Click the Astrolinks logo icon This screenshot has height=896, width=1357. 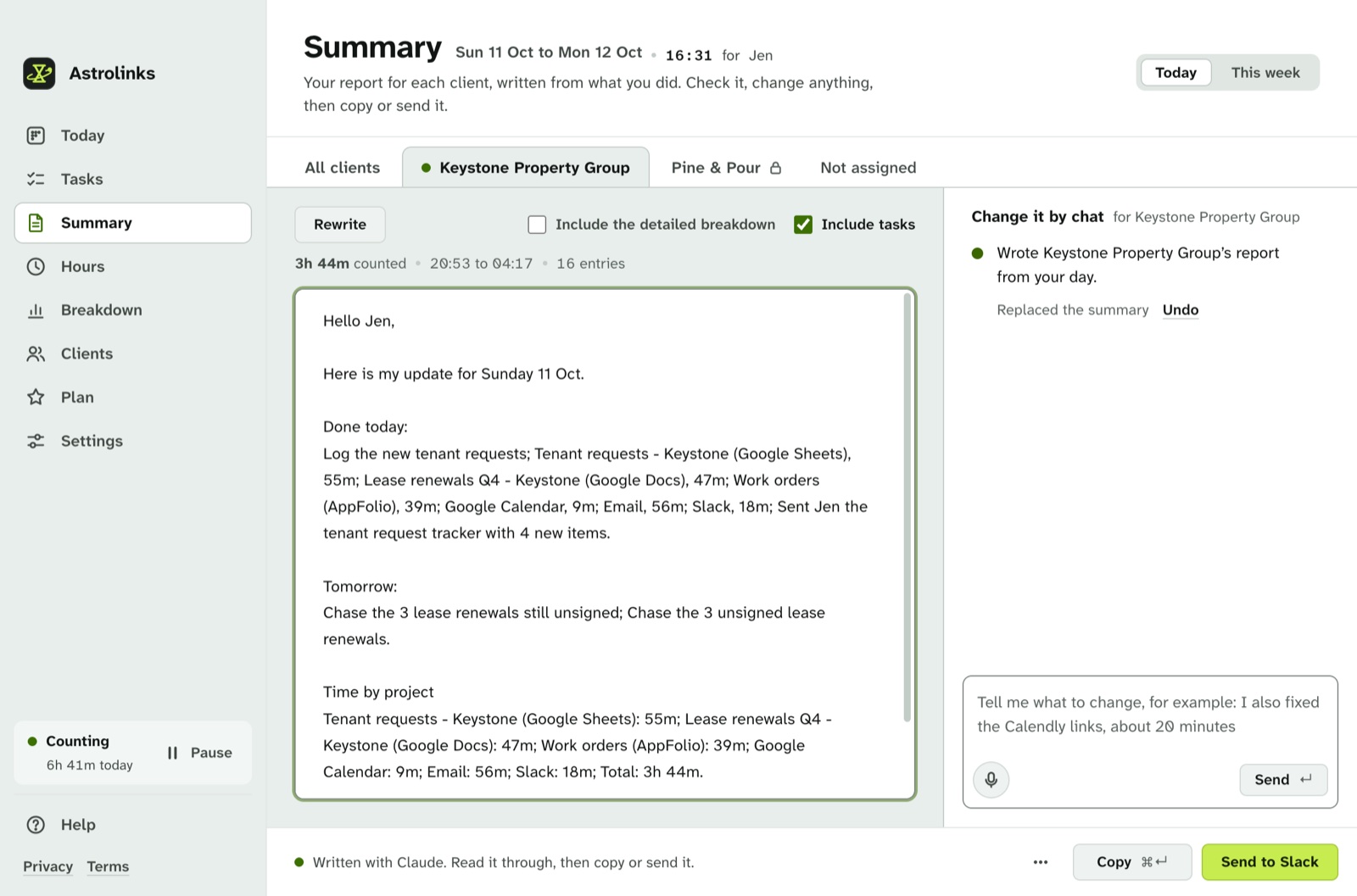tap(39, 73)
